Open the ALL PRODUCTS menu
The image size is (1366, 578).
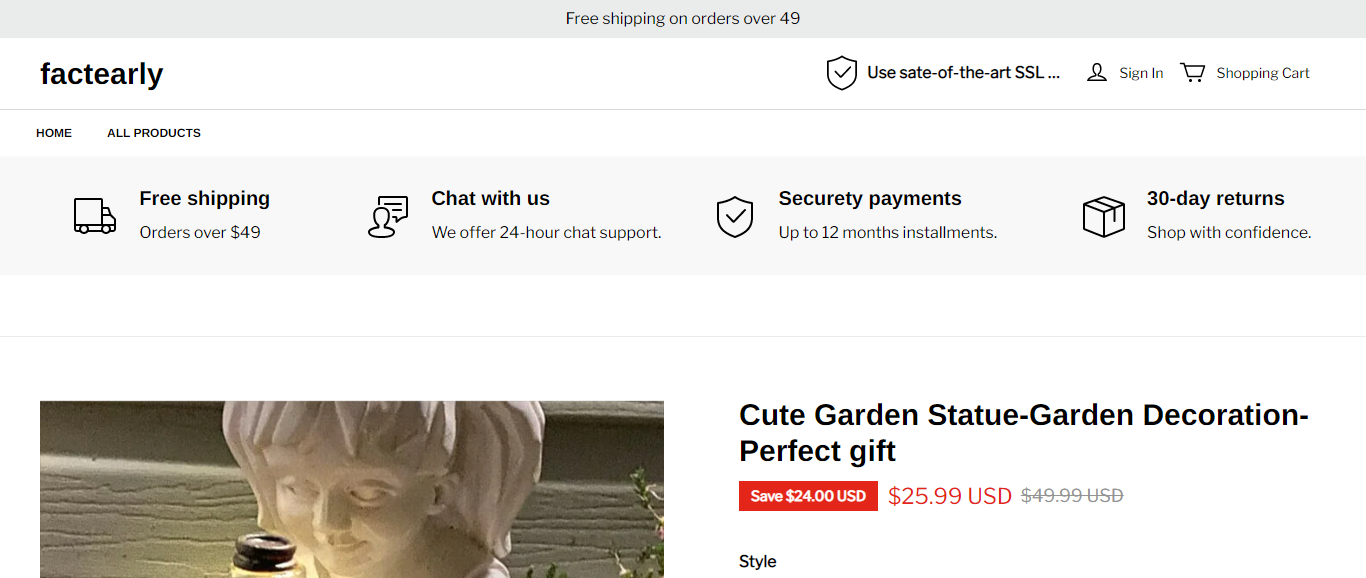[154, 133]
